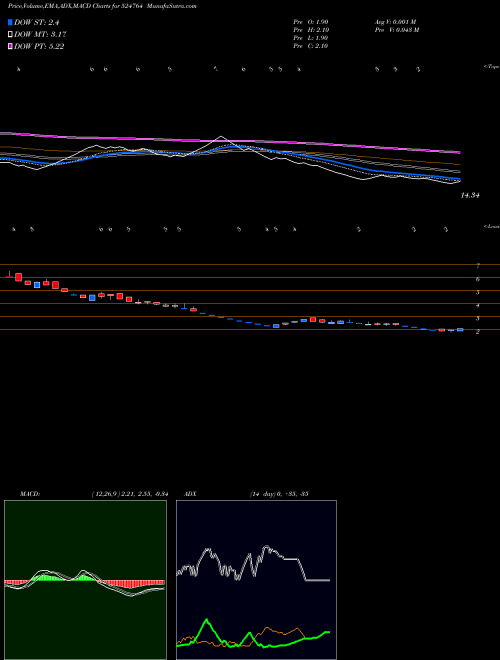The image size is (500, 660).
Task: Click the price axis label 5
Action: [x=478, y=292]
